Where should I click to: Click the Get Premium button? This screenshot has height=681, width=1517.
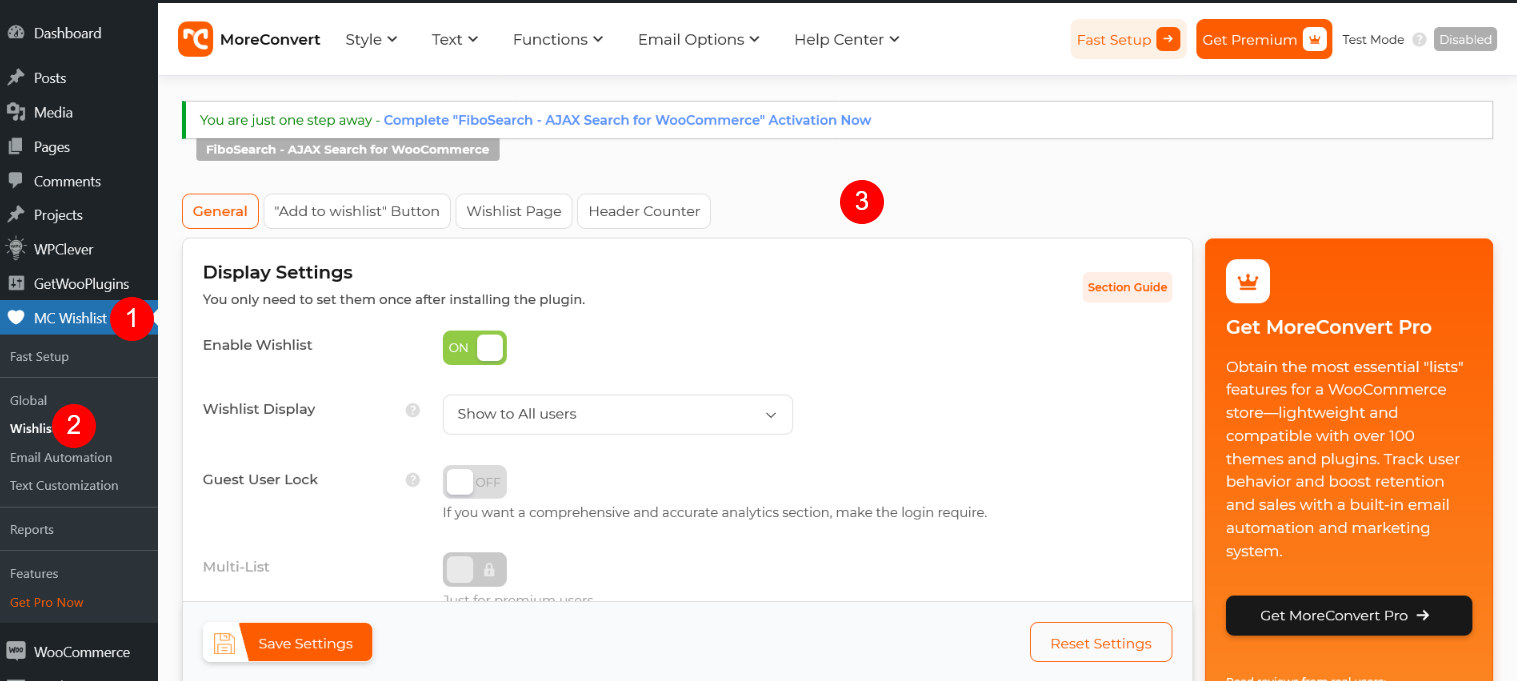tap(1264, 40)
